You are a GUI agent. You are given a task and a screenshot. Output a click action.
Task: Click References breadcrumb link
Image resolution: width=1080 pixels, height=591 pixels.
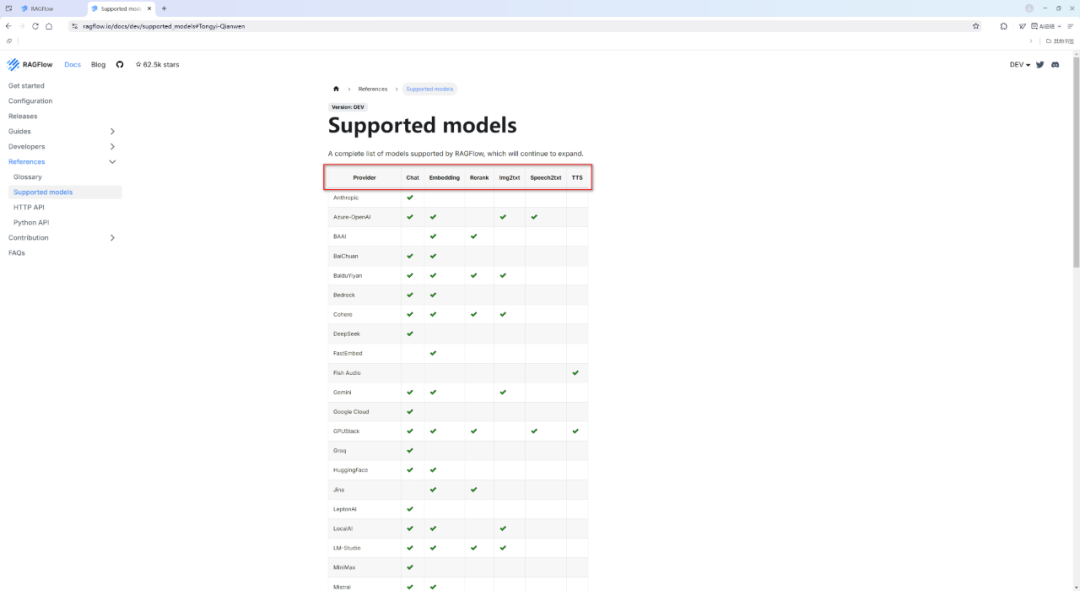coord(373,89)
